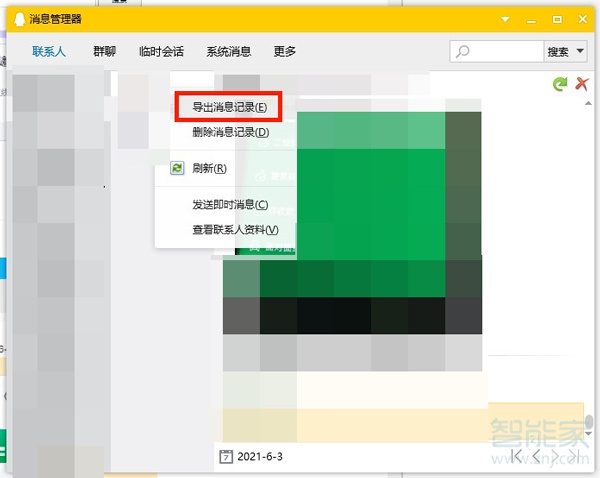Open the 临时会话 tab
600x478 pixels.
161,51
